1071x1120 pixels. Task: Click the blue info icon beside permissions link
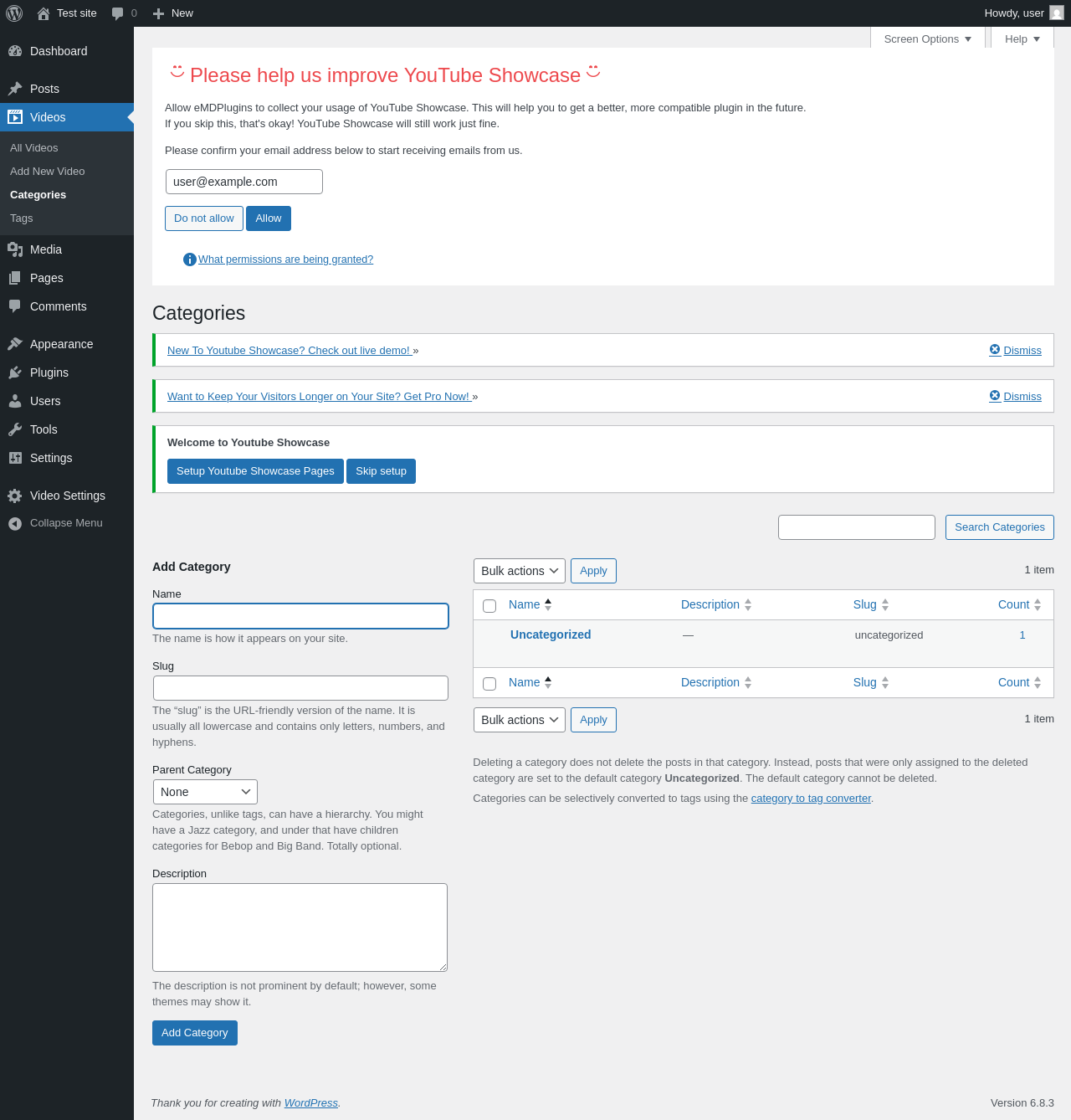(x=190, y=259)
